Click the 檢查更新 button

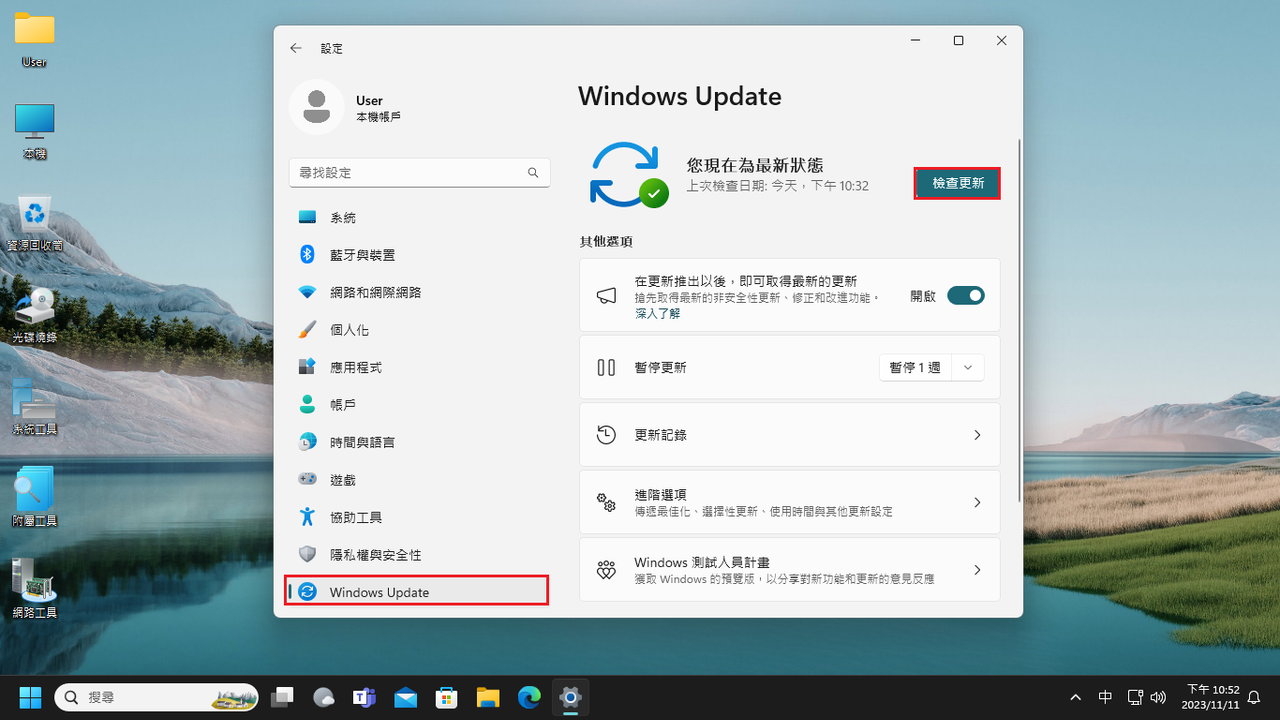point(958,183)
